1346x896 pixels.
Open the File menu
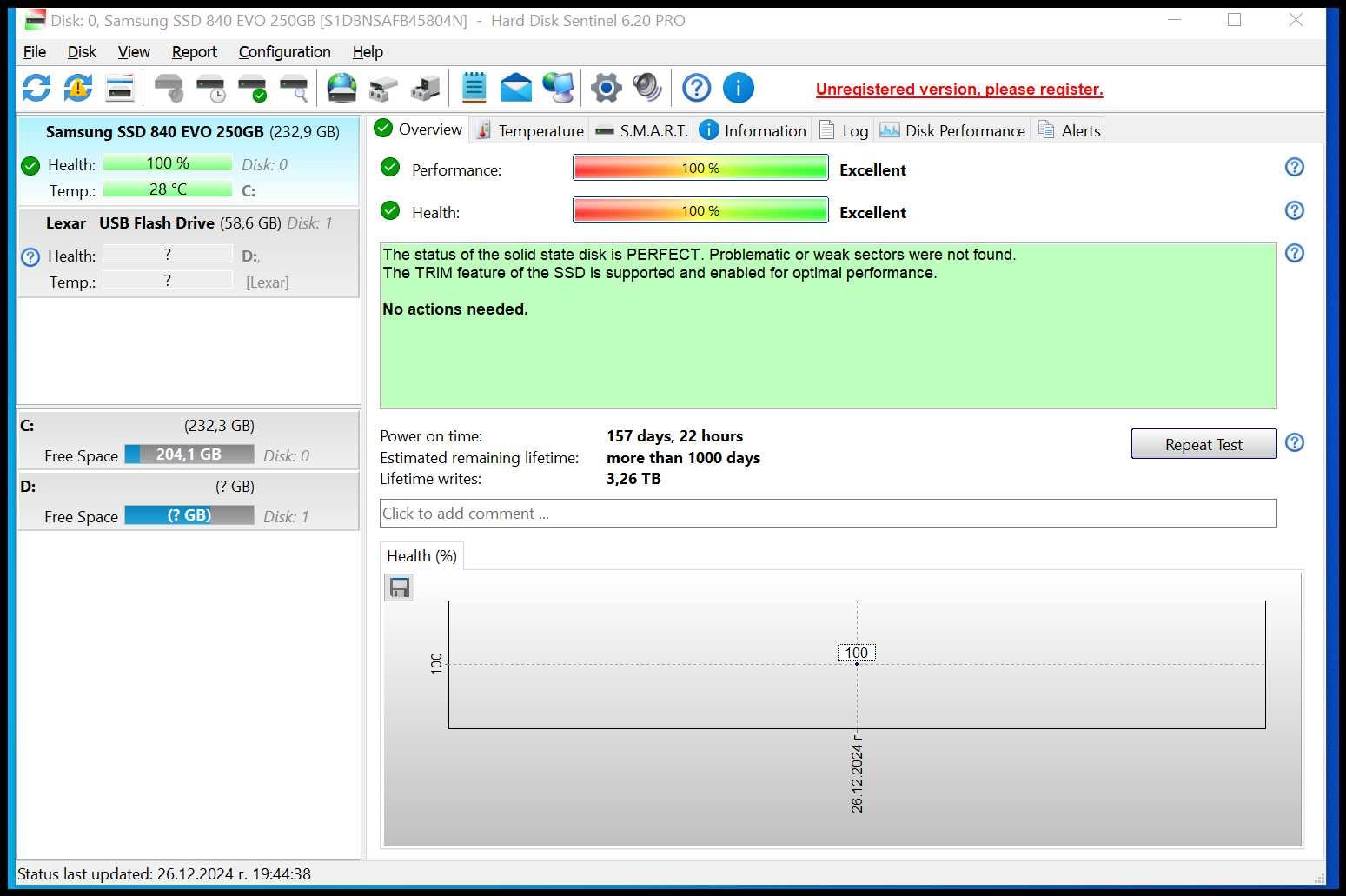tap(35, 52)
